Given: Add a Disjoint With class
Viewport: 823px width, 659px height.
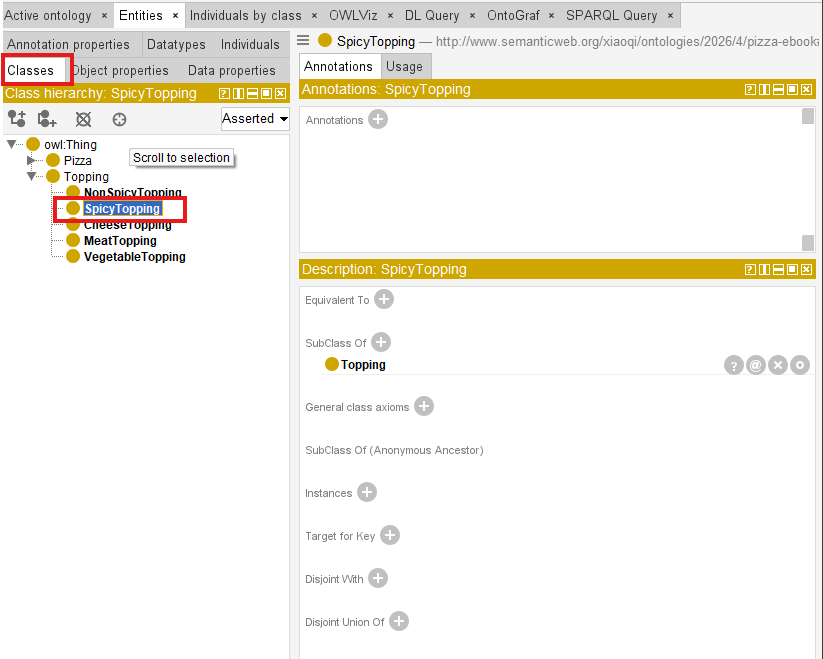Looking at the screenshot, I should (x=378, y=578).
